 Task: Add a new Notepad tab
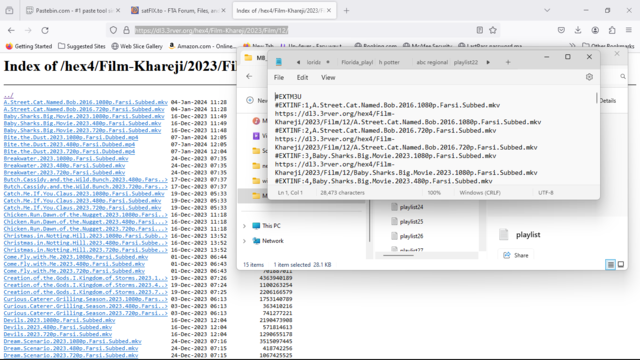click(508, 62)
